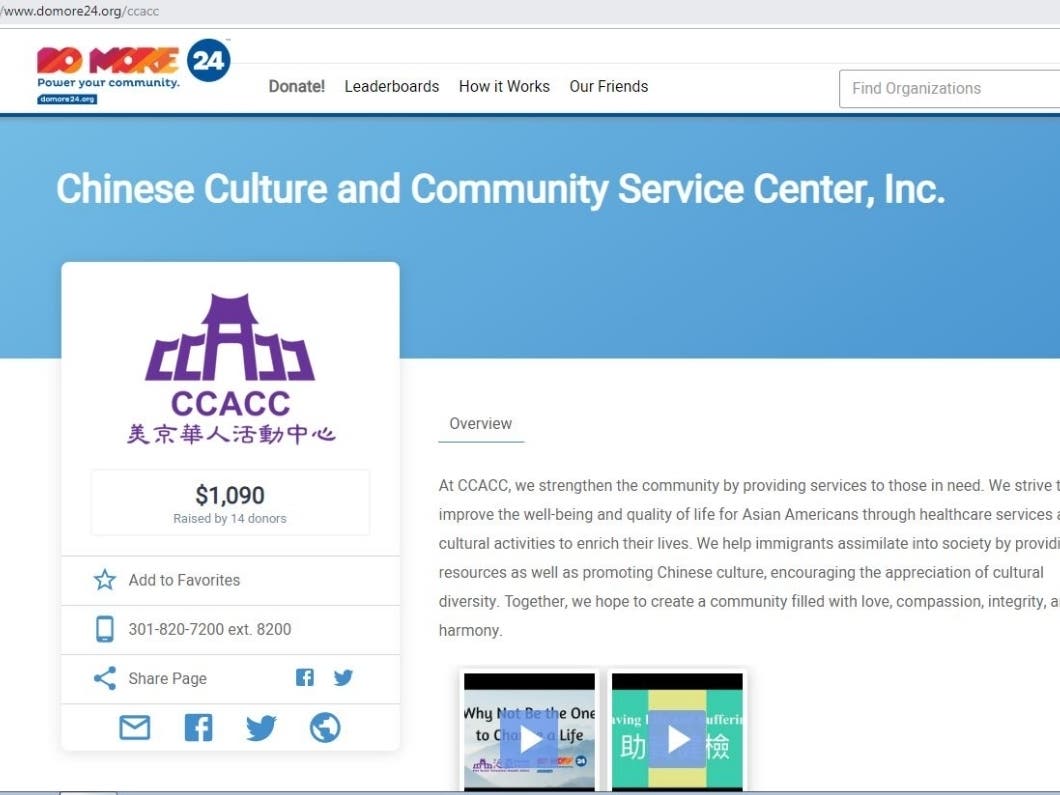
Task: Open the Donate! menu item
Action: click(x=296, y=87)
